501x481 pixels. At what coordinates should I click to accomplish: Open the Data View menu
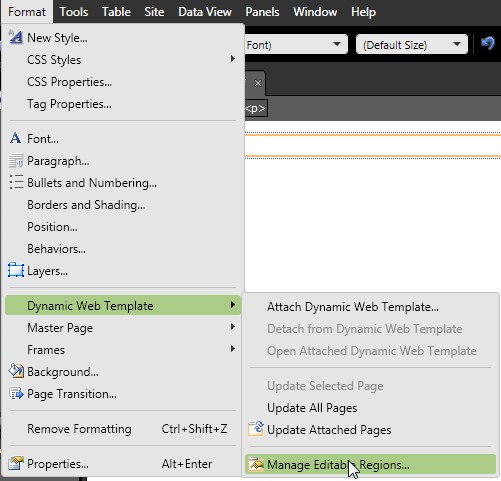pyautogui.click(x=205, y=12)
